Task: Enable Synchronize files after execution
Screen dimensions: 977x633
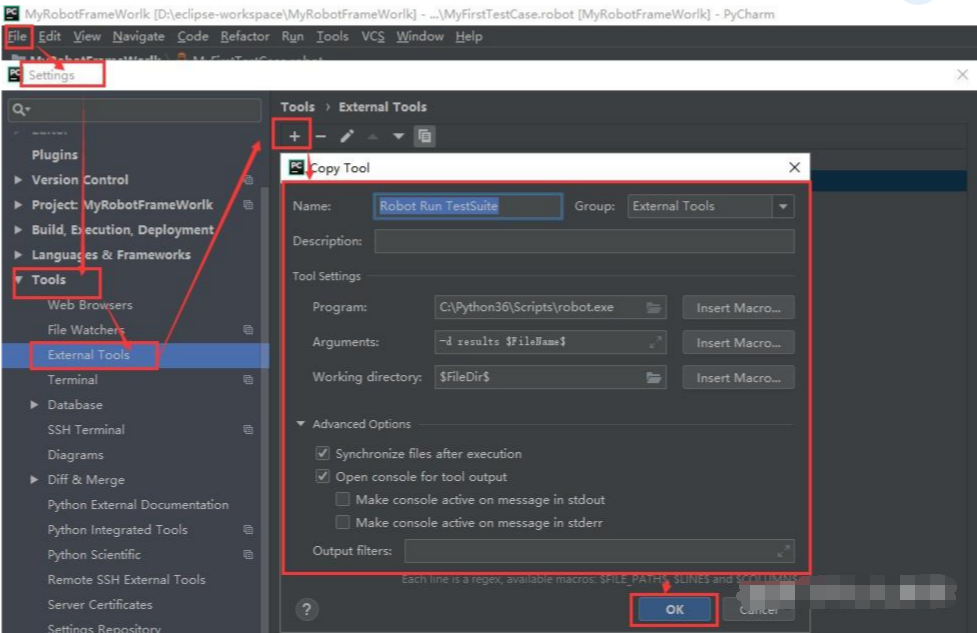Action: (x=322, y=453)
